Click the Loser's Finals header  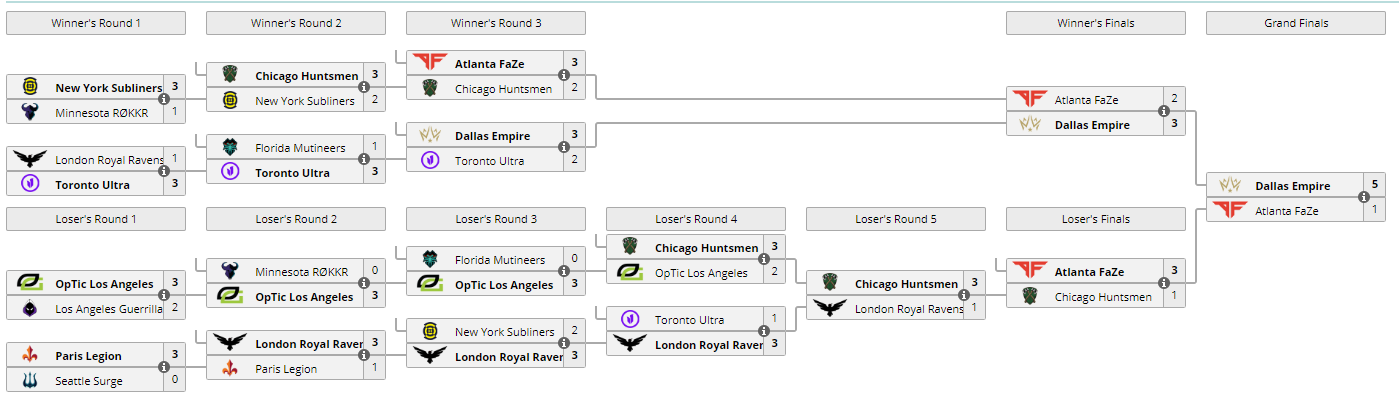coord(1096,219)
